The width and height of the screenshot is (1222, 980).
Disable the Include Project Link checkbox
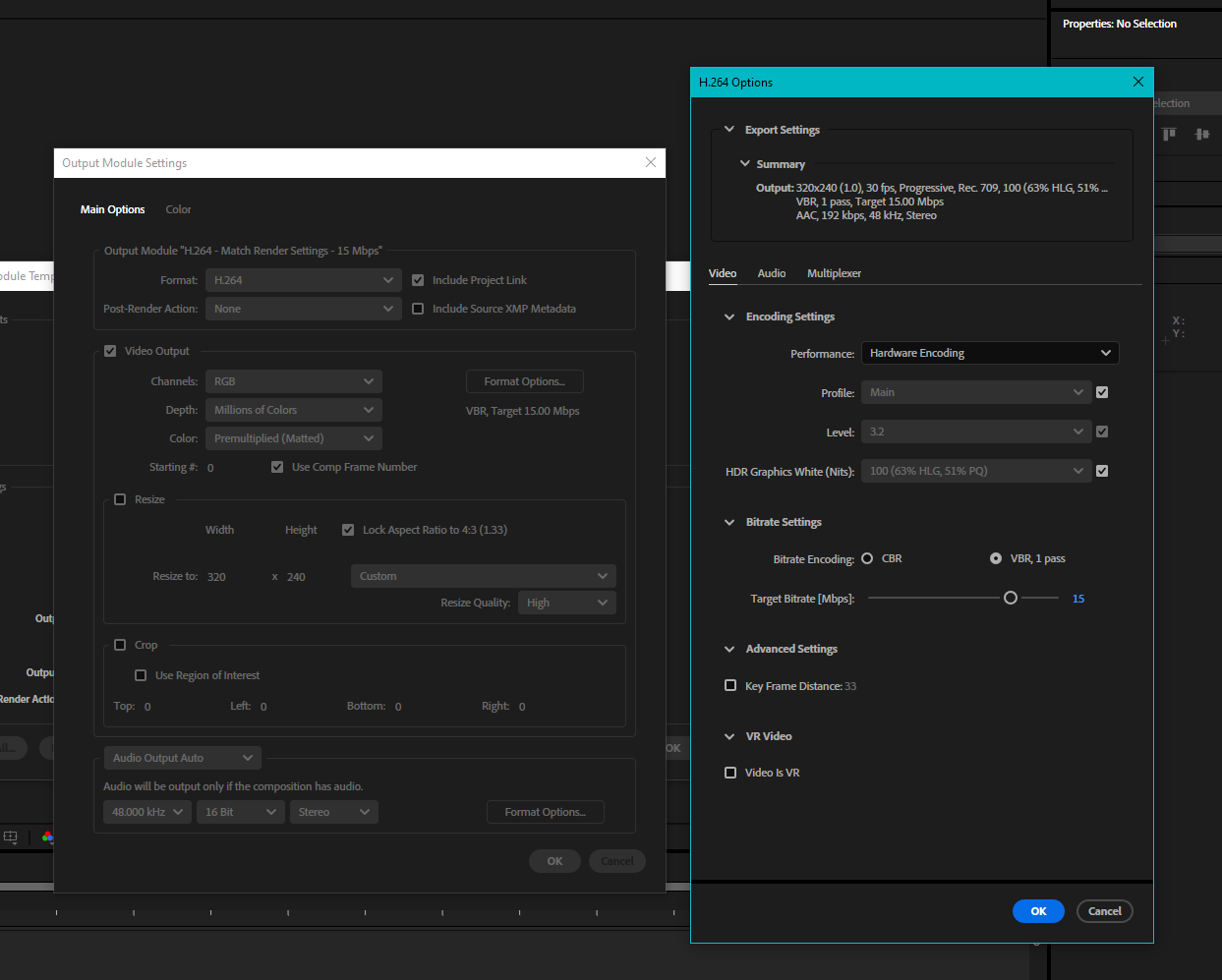click(x=418, y=279)
